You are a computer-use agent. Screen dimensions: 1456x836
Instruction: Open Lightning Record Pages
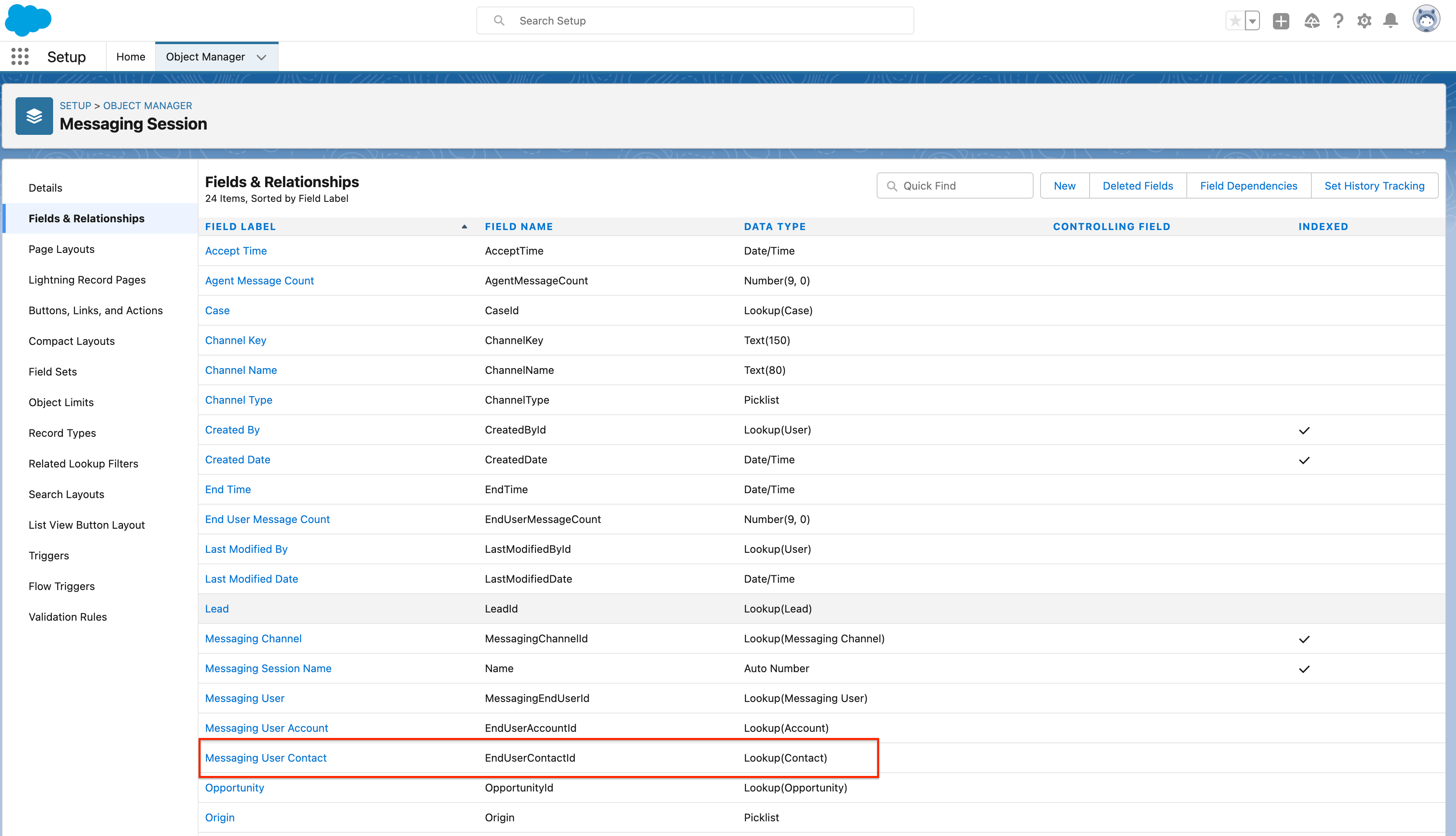[x=87, y=279]
